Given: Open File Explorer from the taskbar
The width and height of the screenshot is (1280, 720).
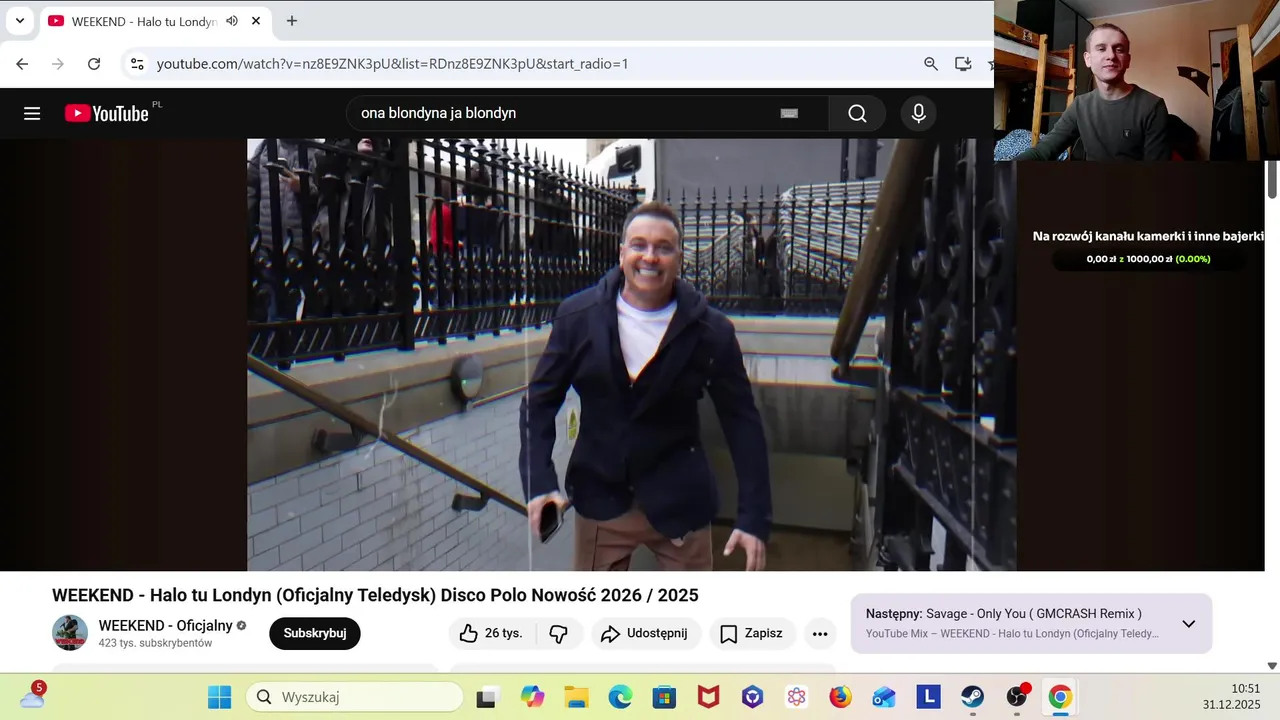Looking at the screenshot, I should coord(576,697).
